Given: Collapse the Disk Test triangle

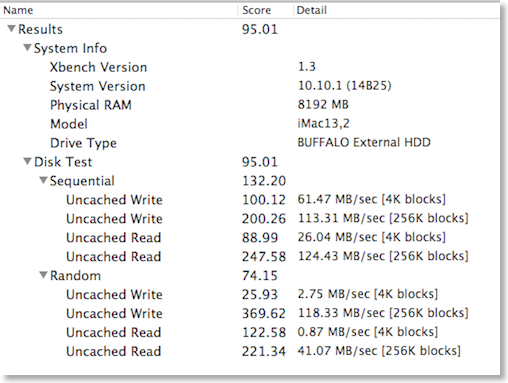Looking at the screenshot, I should click(28, 162).
